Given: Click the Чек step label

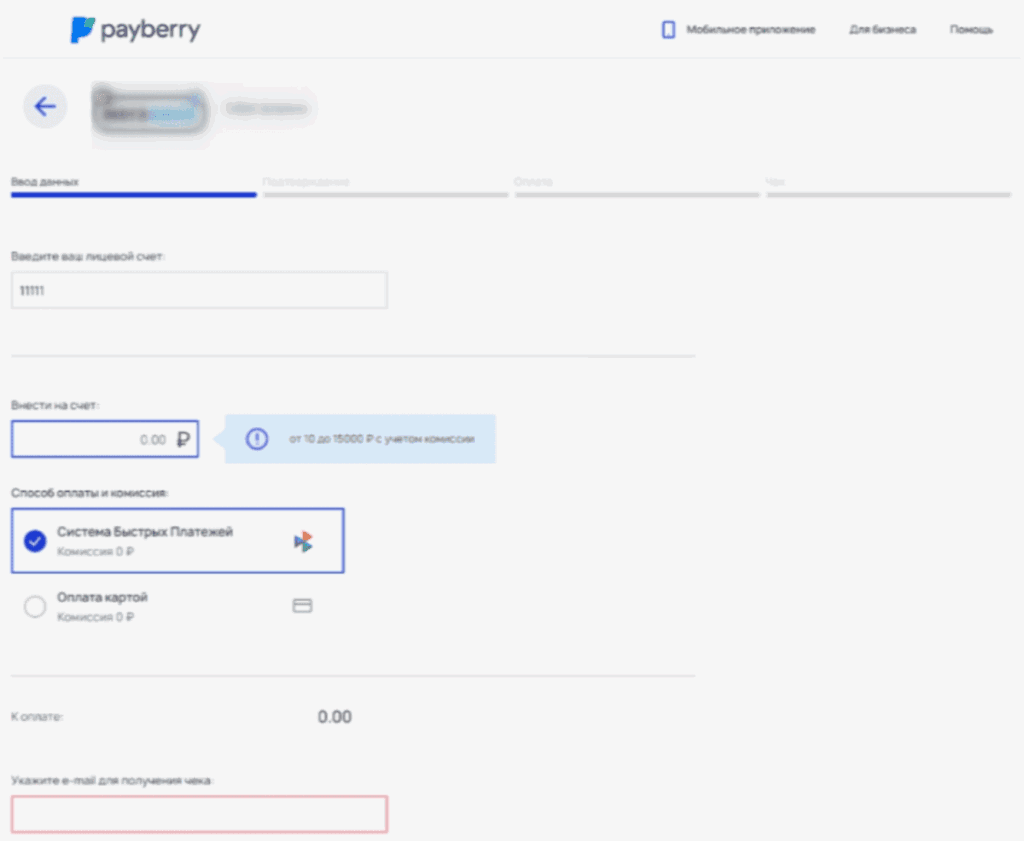Looking at the screenshot, I should tap(778, 182).
